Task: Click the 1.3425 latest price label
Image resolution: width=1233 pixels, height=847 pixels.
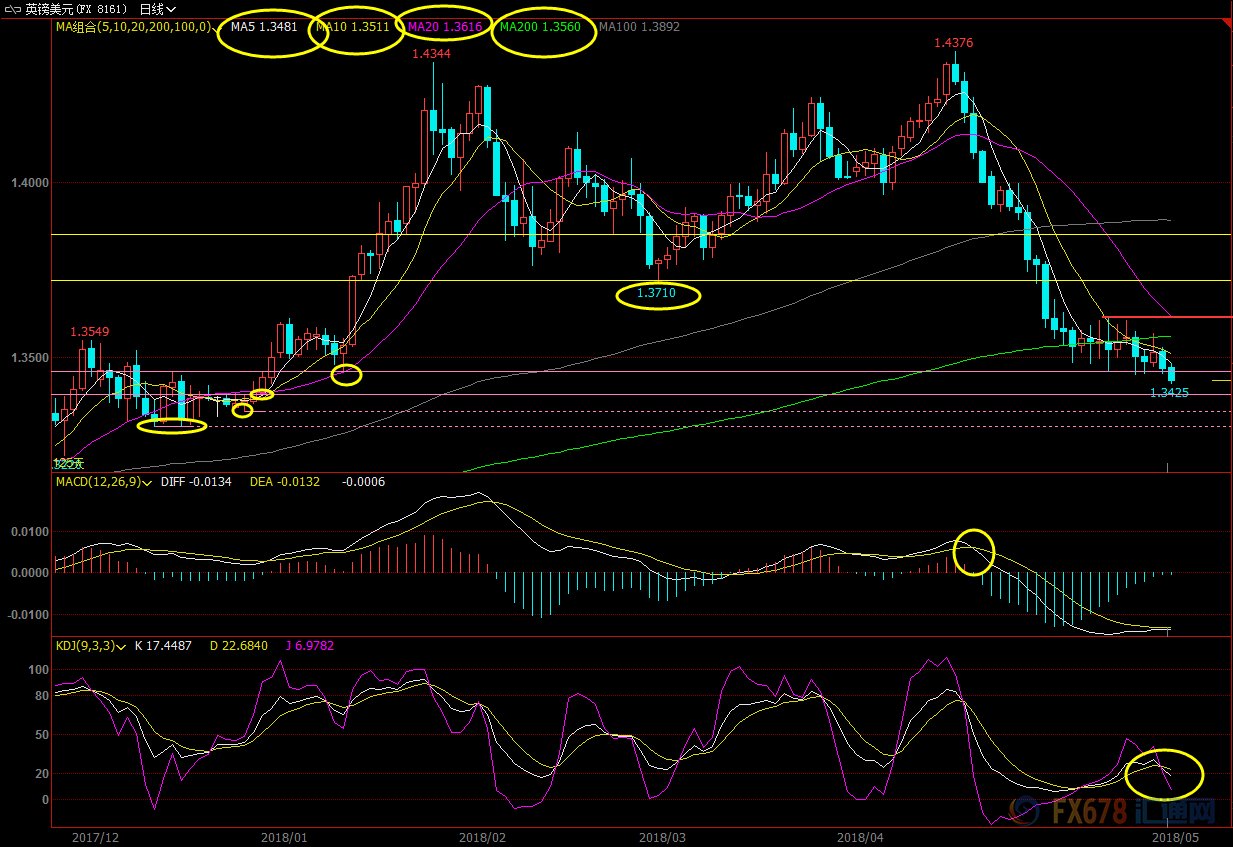Action: (1169, 393)
